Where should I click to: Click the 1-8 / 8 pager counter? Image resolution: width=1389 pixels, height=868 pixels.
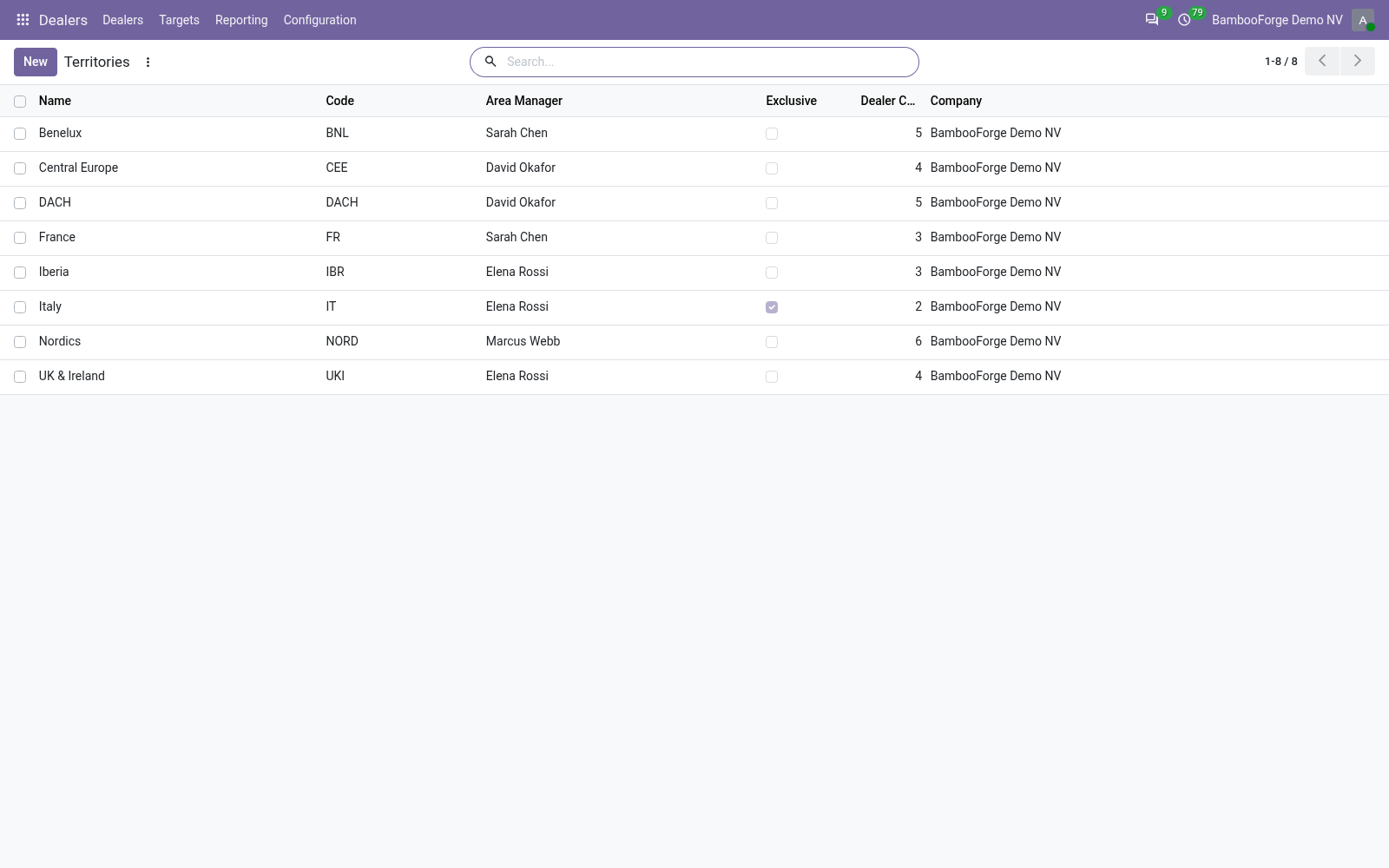click(x=1281, y=62)
